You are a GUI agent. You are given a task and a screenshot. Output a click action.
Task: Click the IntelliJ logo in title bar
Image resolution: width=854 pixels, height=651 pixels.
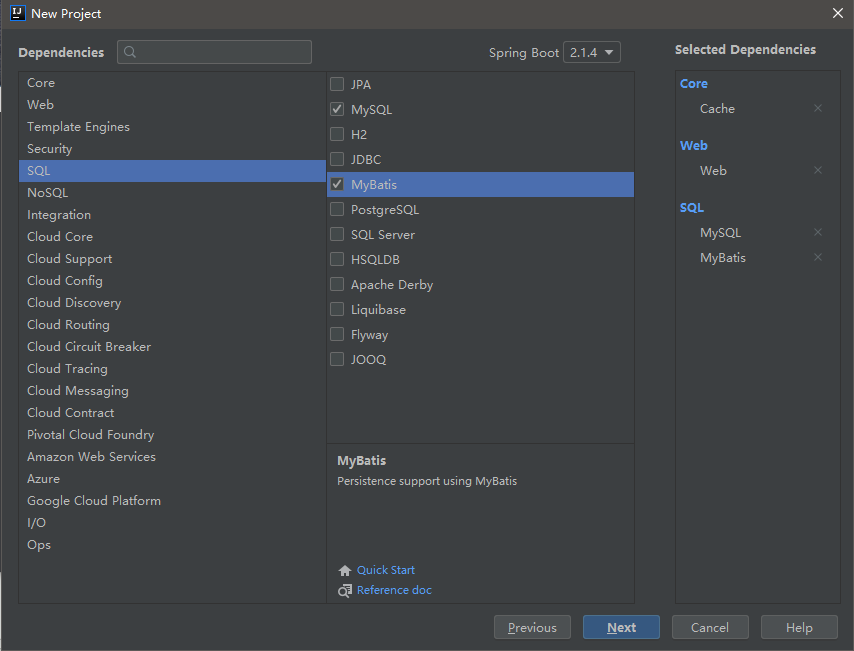17,13
